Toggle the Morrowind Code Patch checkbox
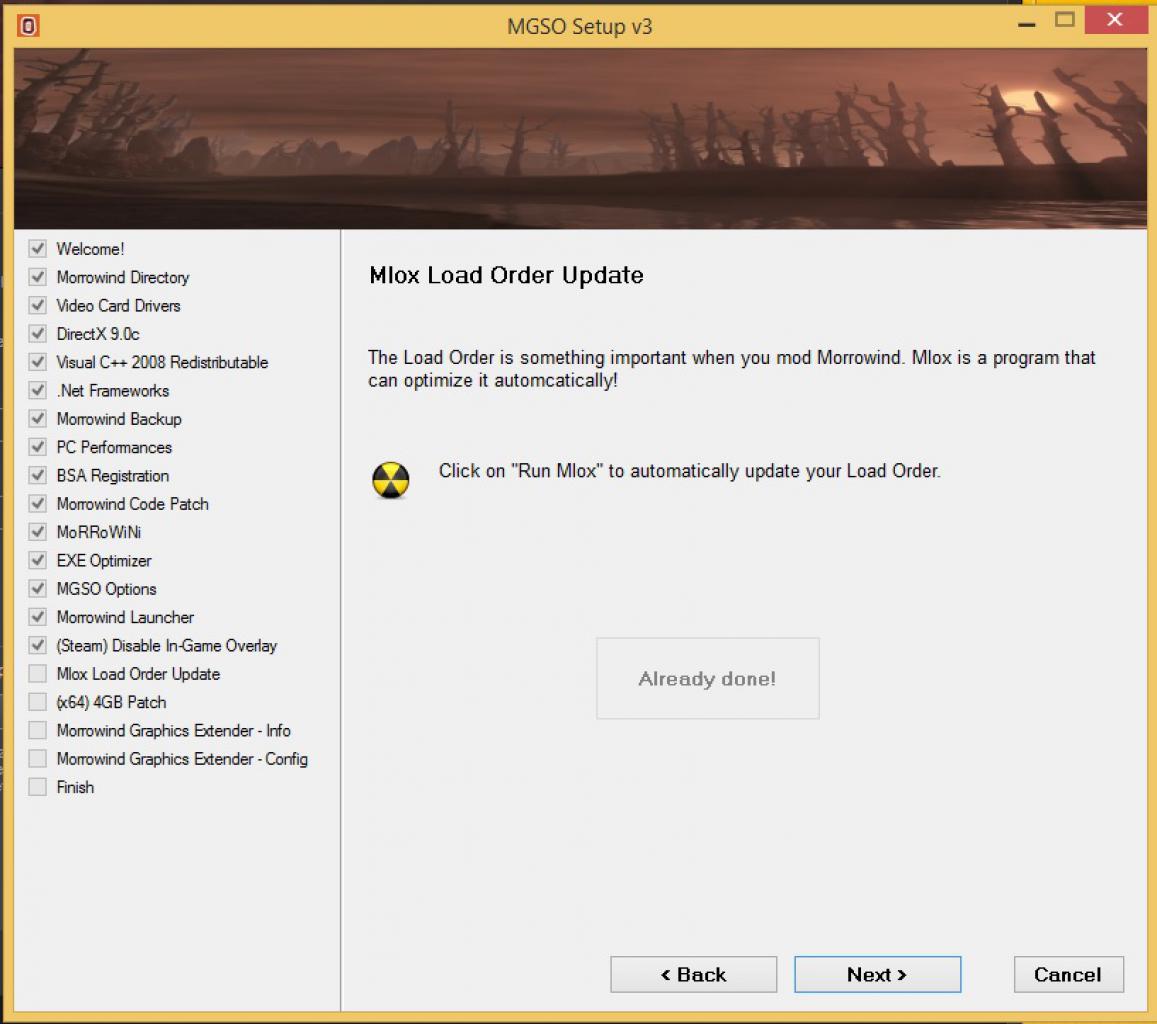The width and height of the screenshot is (1157, 1024). (x=38, y=504)
